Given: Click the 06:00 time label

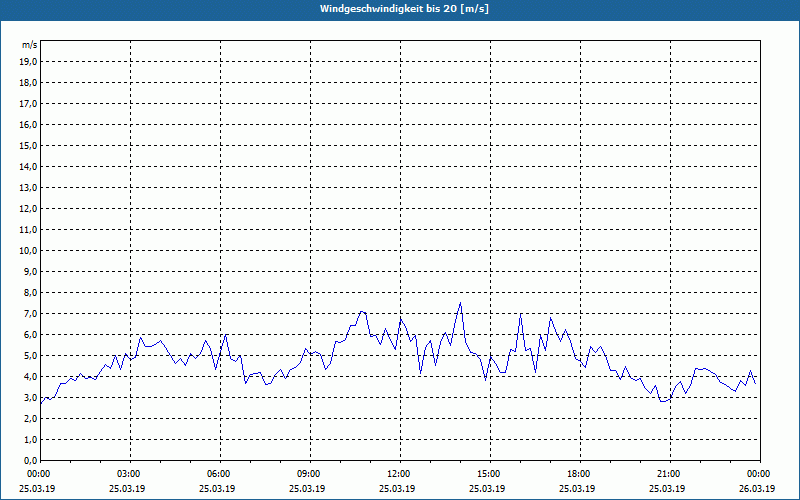Looking at the screenshot, I should pos(220,474).
